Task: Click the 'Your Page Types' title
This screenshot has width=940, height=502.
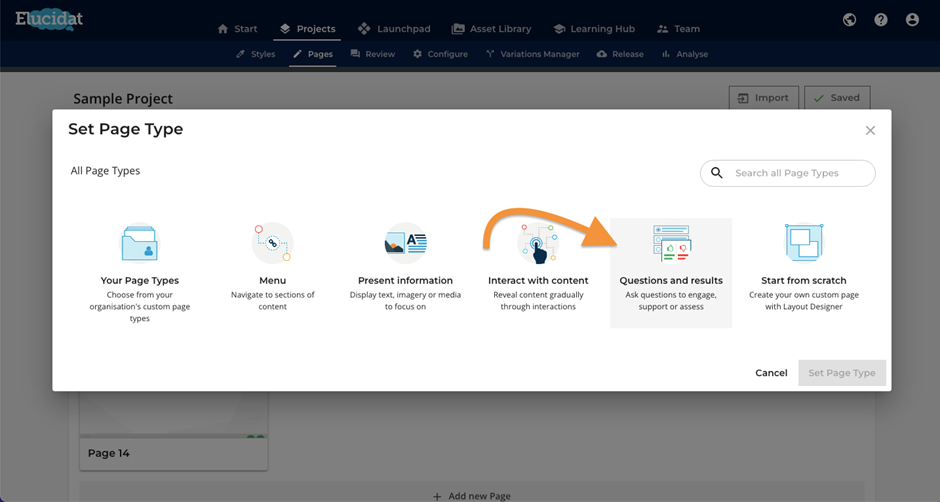Action: pyautogui.click(x=140, y=280)
